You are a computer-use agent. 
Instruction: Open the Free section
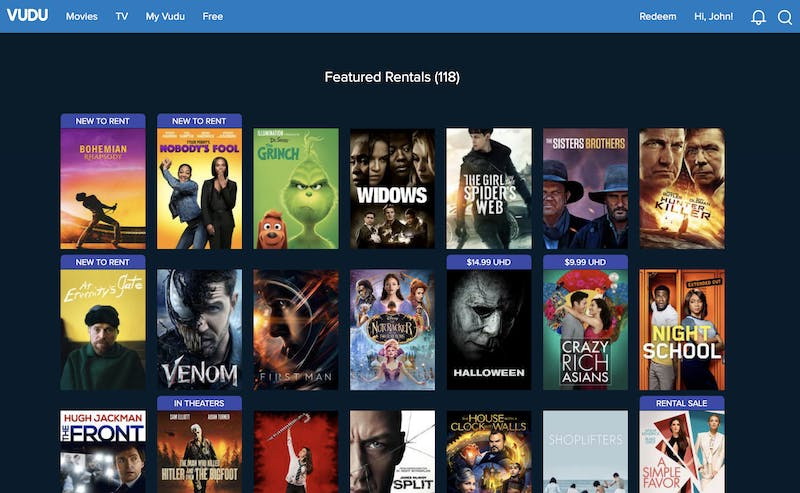(x=212, y=16)
